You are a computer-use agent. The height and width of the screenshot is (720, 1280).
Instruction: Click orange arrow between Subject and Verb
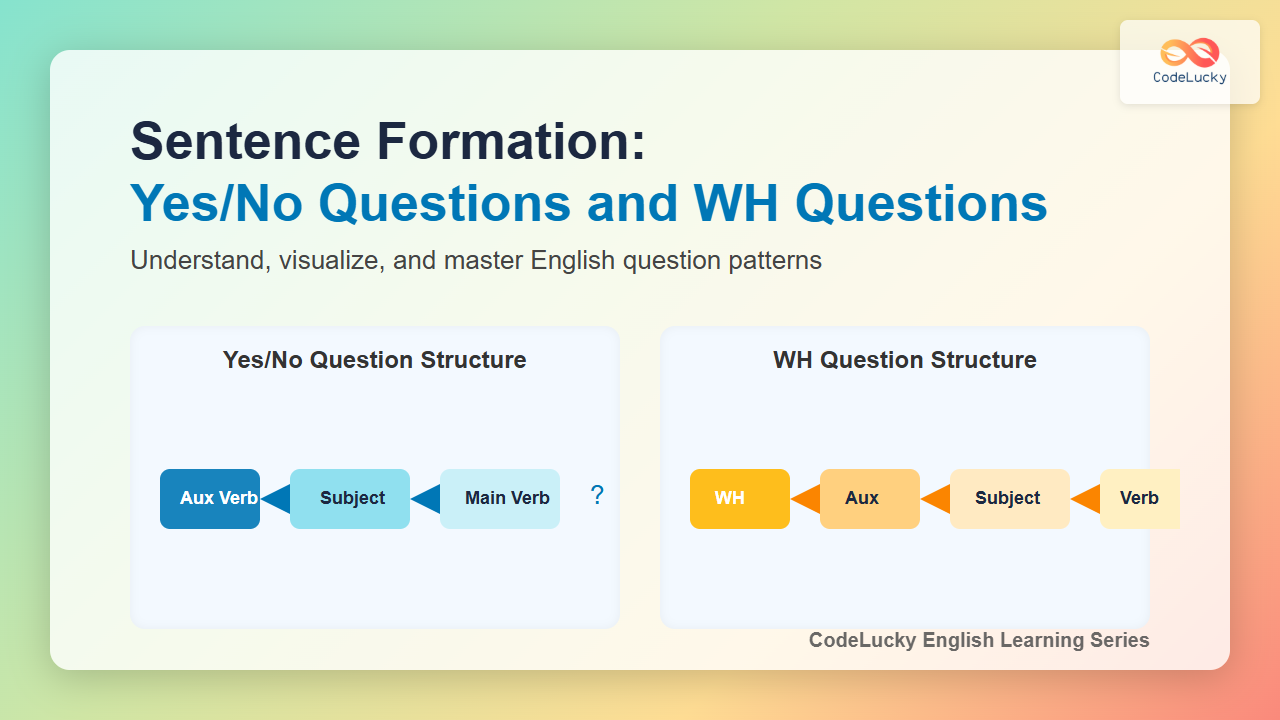pos(1086,498)
